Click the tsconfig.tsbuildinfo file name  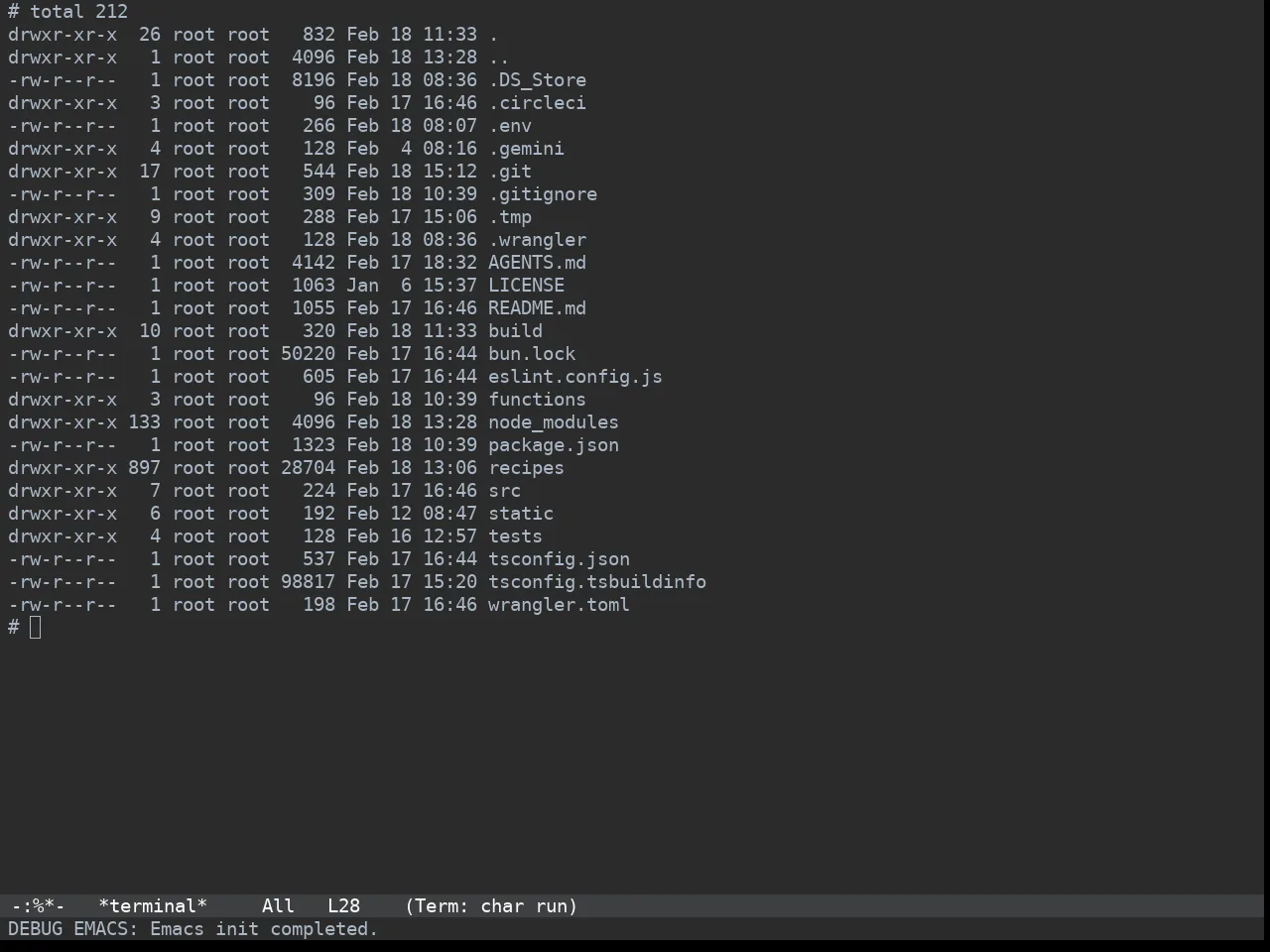pos(597,582)
